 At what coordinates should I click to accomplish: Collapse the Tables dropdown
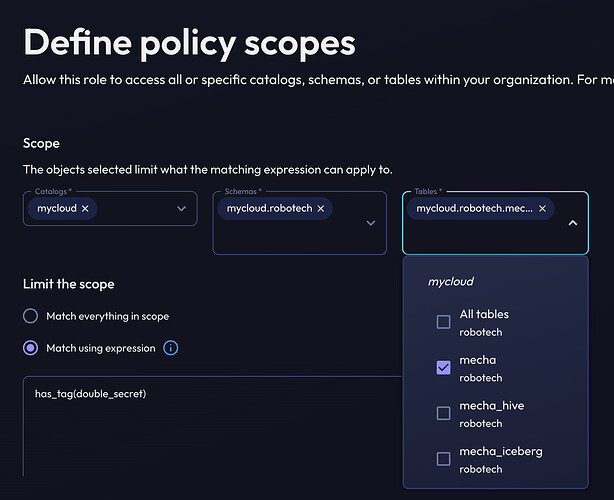point(572,223)
